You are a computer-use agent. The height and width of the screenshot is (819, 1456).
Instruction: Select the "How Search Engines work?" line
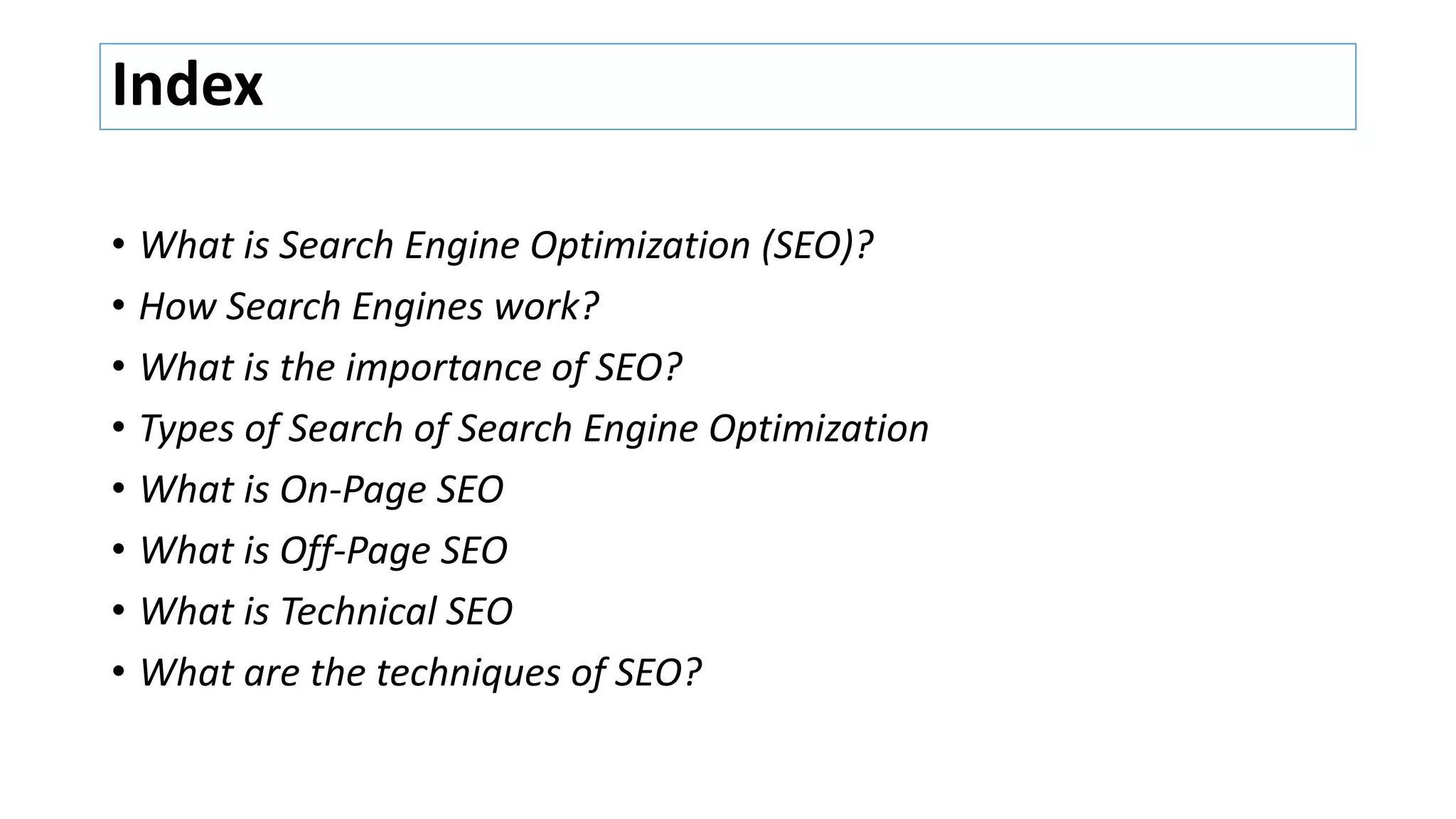pos(368,307)
